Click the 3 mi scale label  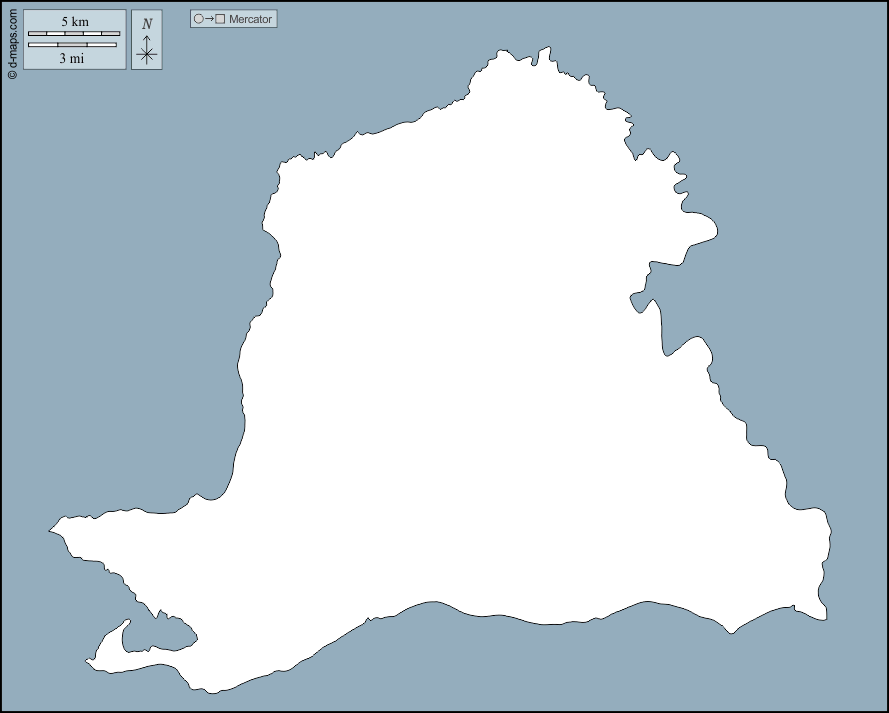point(72,58)
